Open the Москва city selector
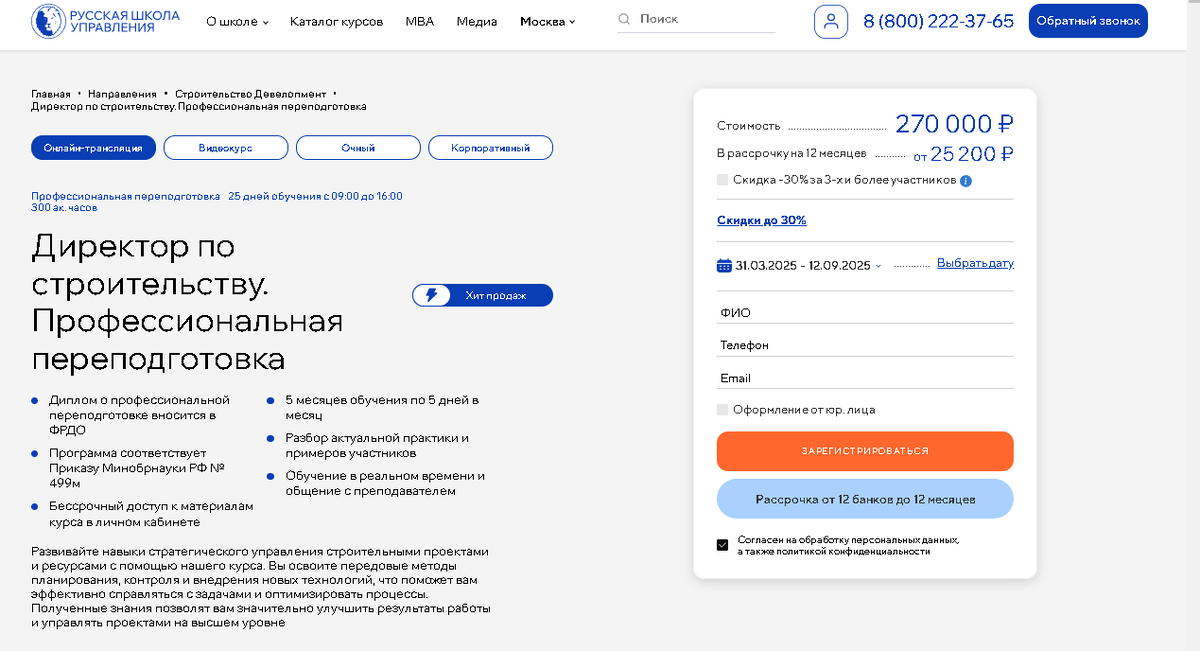This screenshot has height=651, width=1200. point(546,19)
